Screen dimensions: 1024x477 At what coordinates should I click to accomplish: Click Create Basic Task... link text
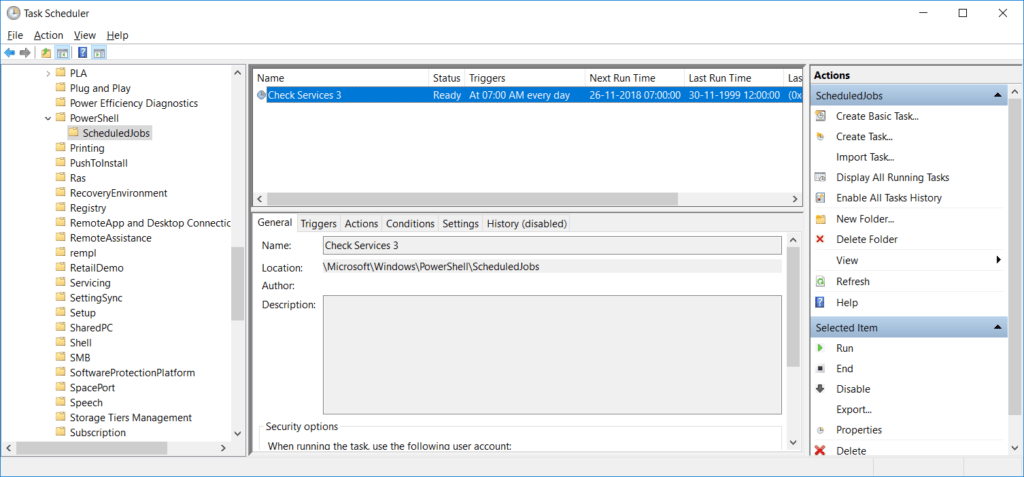[877, 116]
